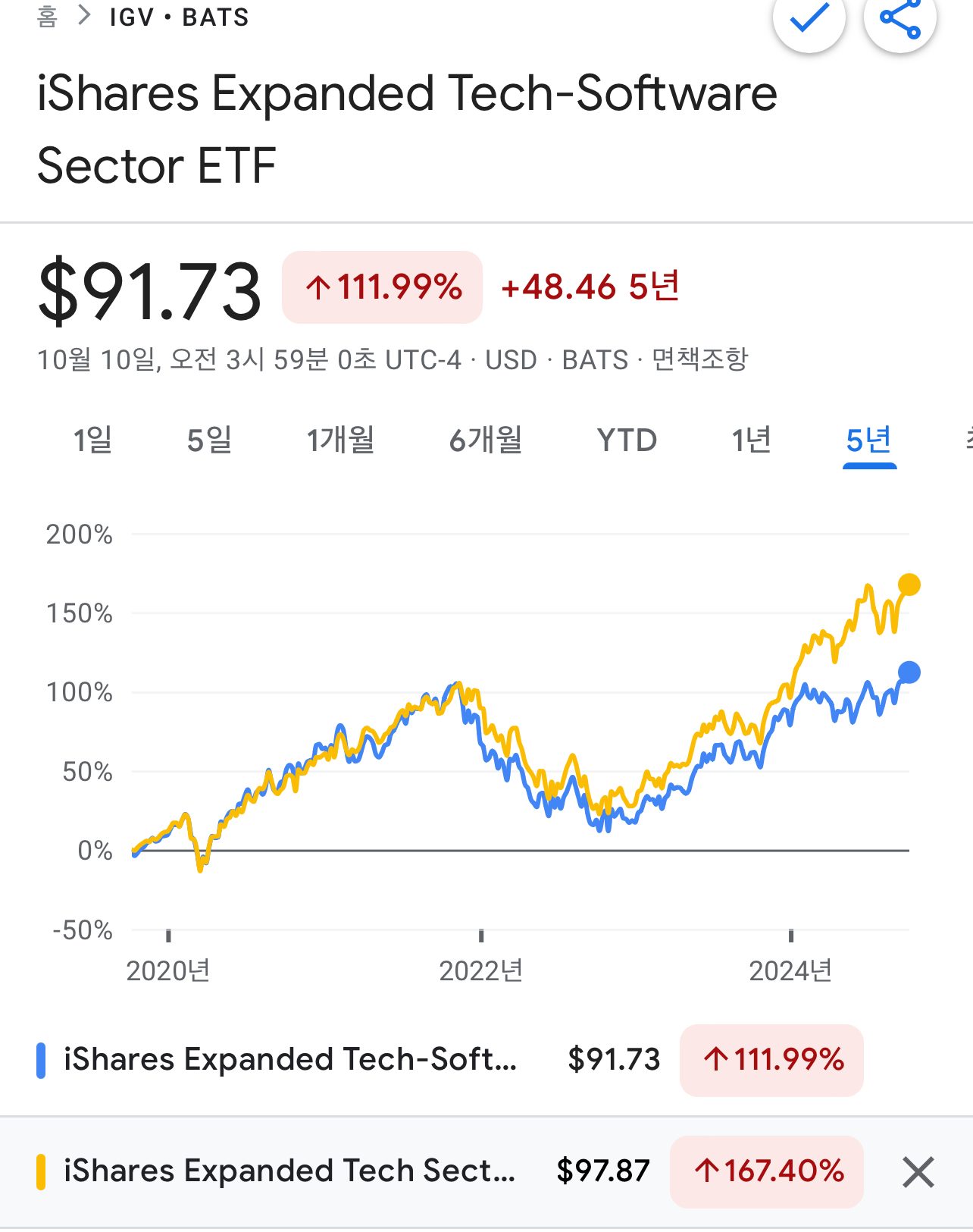
Task: Switch to the 6개월 range tab
Action: coord(486,440)
